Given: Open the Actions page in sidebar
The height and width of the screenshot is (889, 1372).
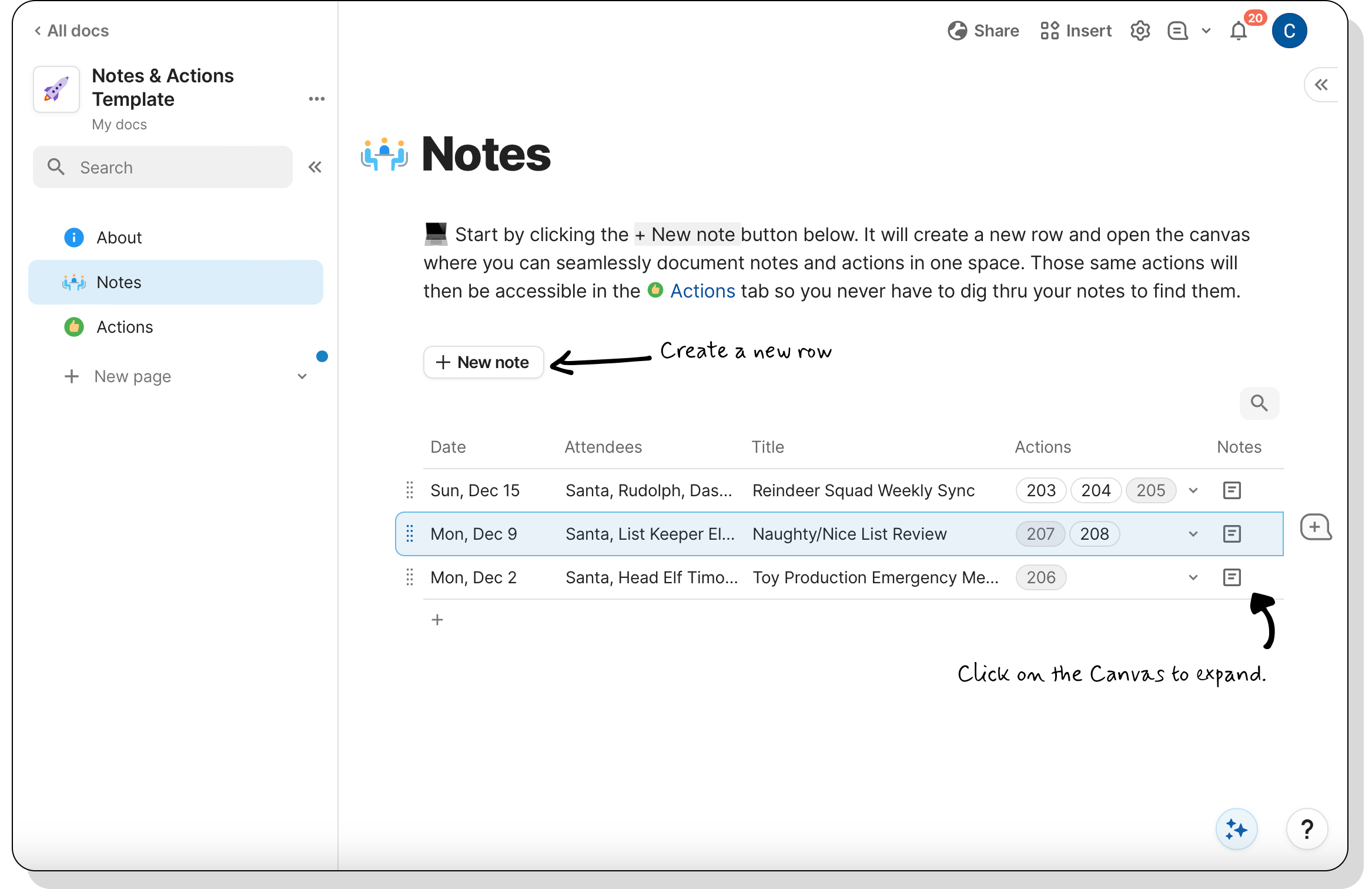Looking at the screenshot, I should click(125, 327).
